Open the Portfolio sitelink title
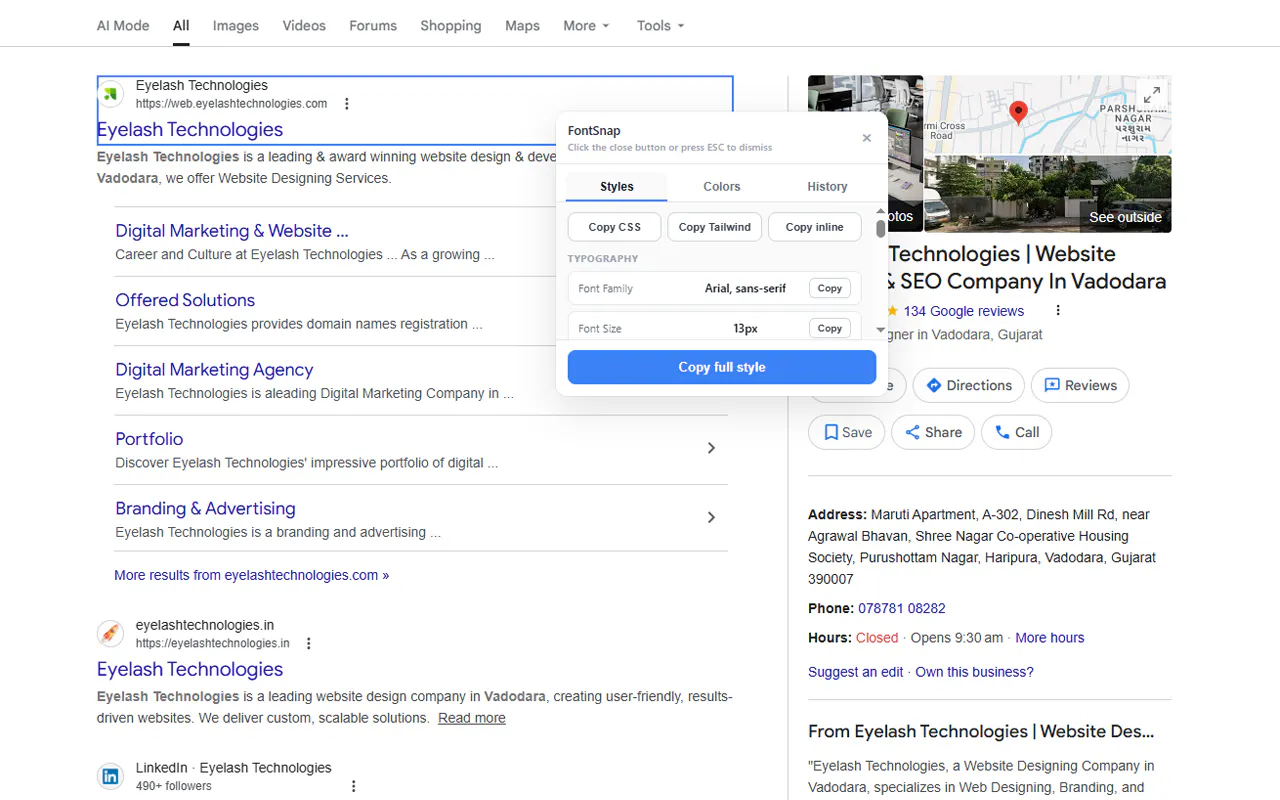 (x=149, y=439)
